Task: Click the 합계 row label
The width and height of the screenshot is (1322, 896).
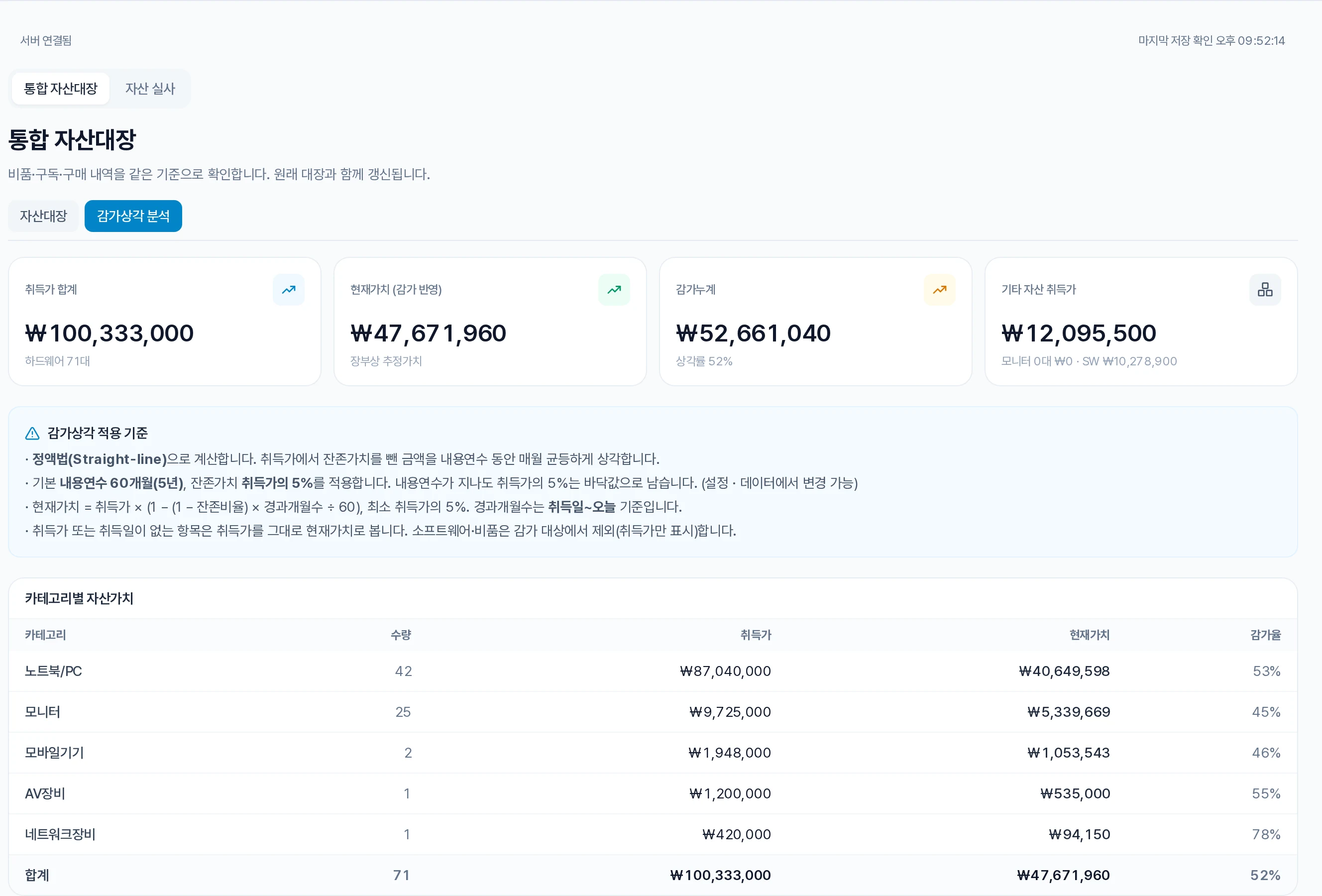Action: [x=37, y=876]
